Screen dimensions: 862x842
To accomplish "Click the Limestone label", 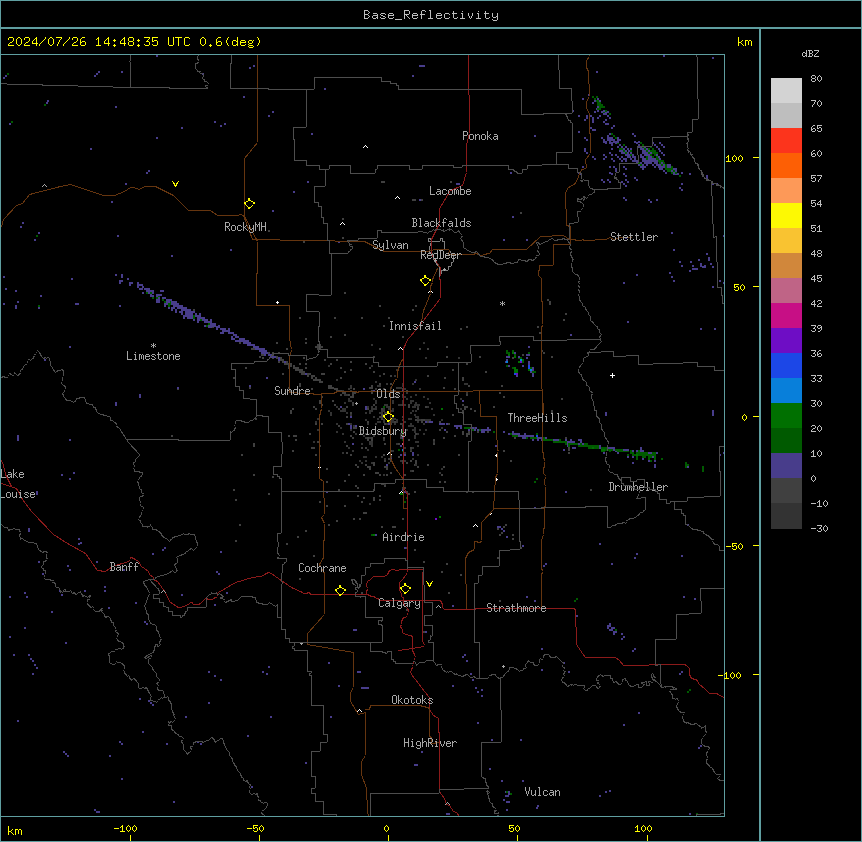I will pos(153,356).
